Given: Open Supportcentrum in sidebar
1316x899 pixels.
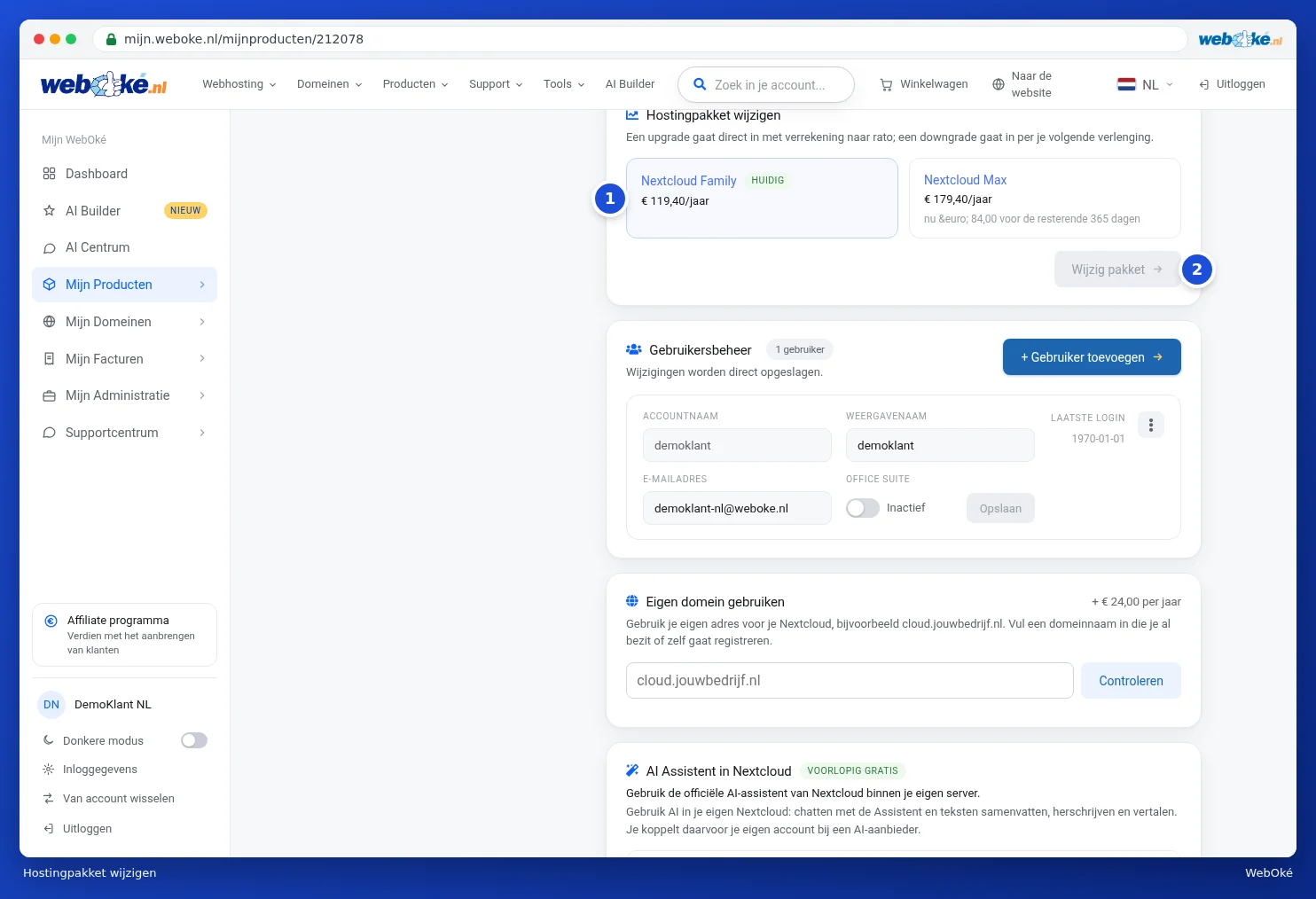Looking at the screenshot, I should pyautogui.click(x=124, y=433).
